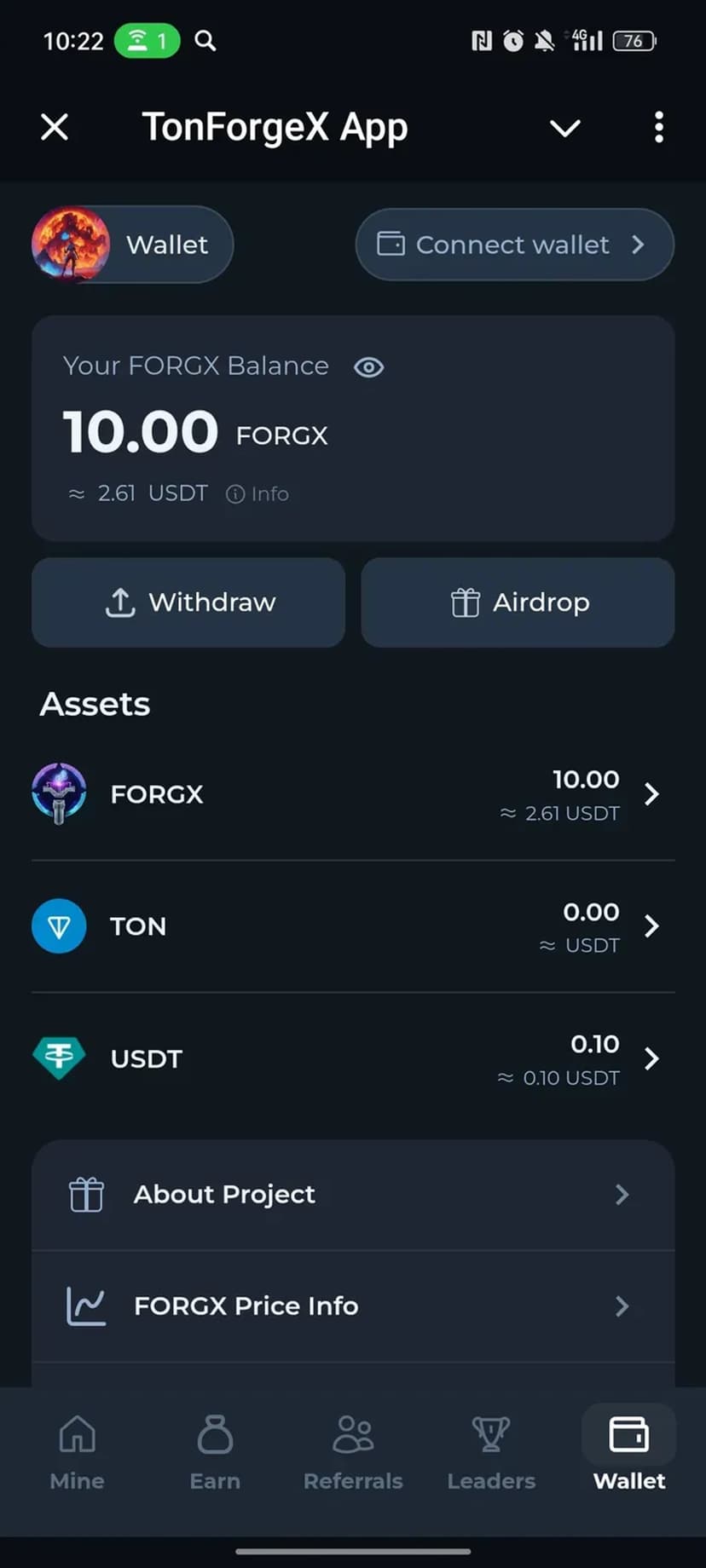Tap the USDT Tether icon
This screenshot has height=1568, width=706.
[59, 1058]
